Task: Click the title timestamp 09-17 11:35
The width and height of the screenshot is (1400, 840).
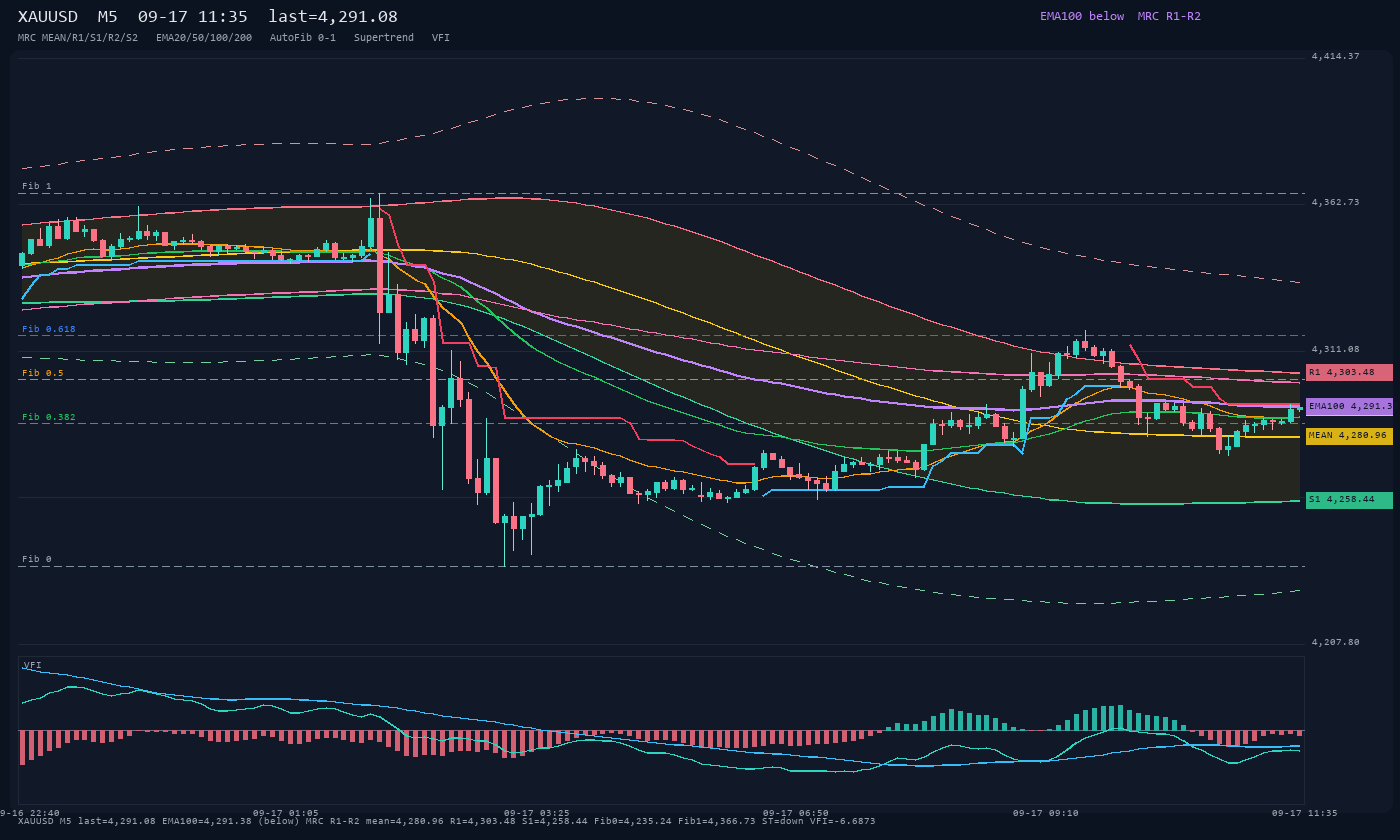Action: (193, 17)
